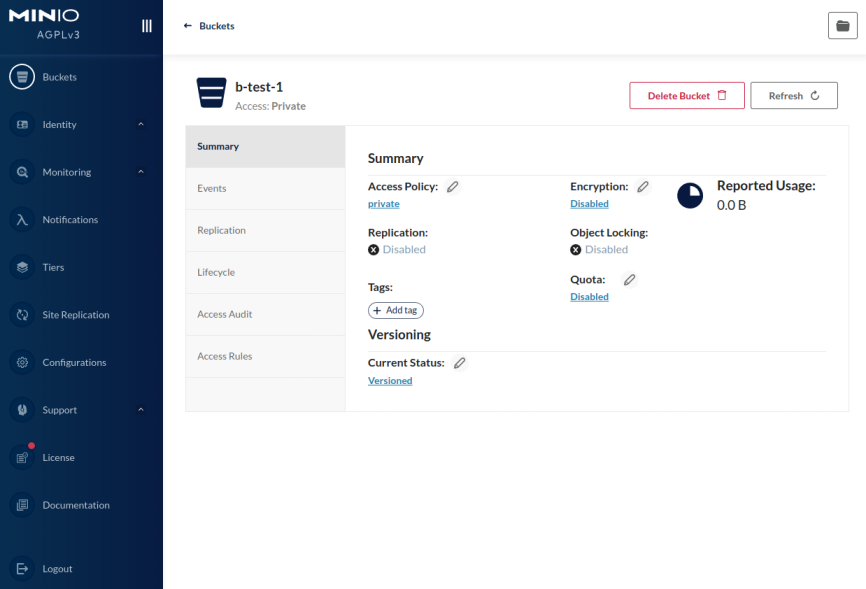
Task: Edit the Quota using pencil icon
Action: [629, 280]
